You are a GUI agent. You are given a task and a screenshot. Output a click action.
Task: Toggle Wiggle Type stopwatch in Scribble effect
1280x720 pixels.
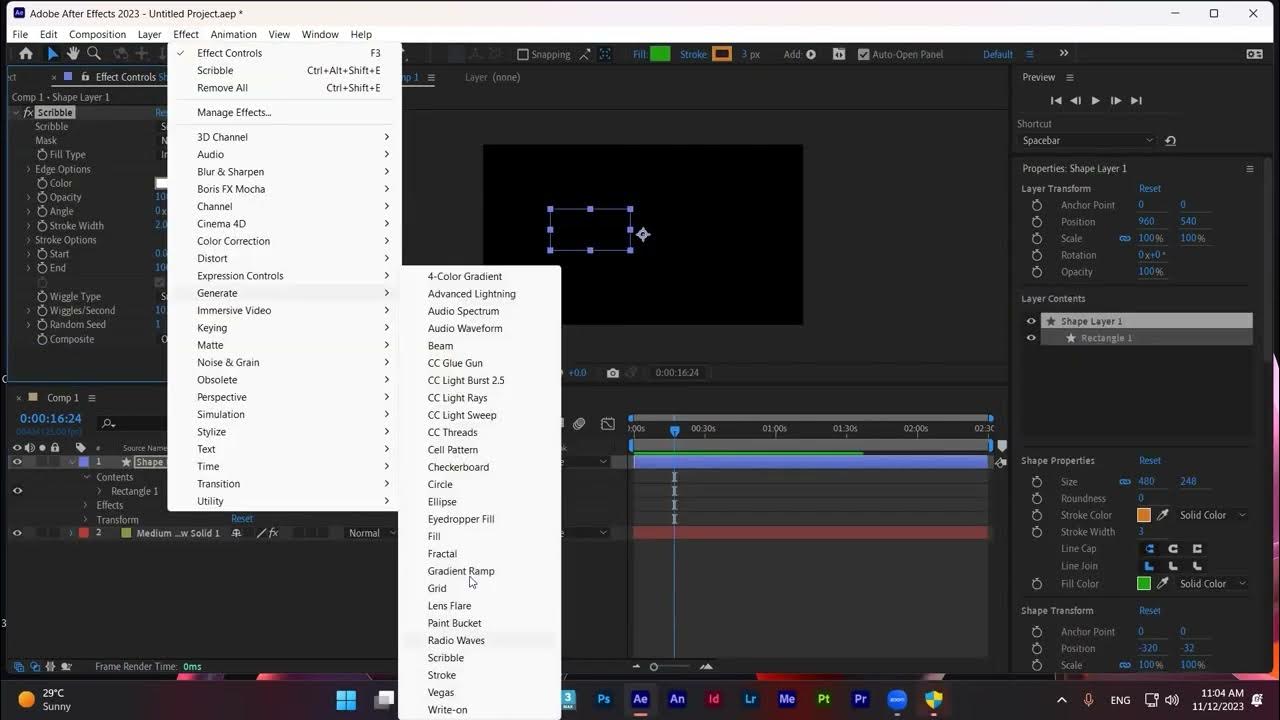click(x=42, y=297)
